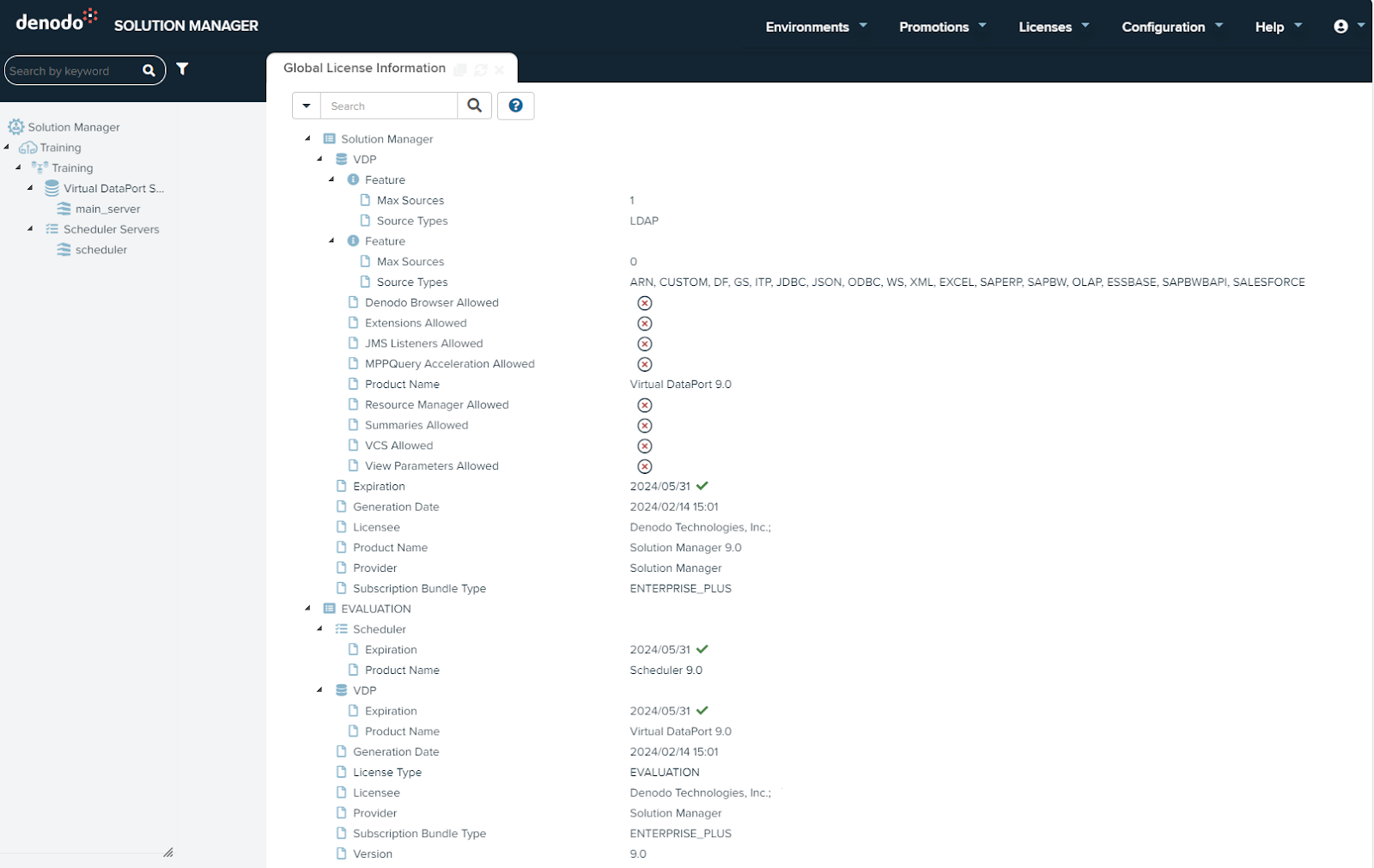Open the Help menu
The width and height of the screenshot is (1374, 868).
1279,27
